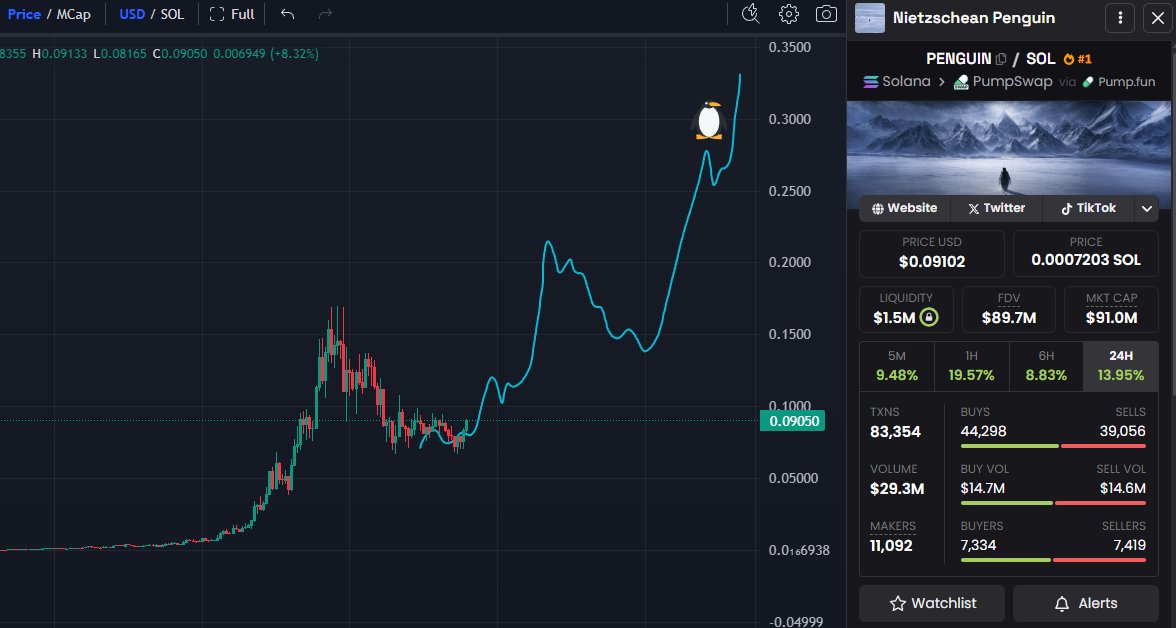
Task: Click the undo arrow icon
Action: (x=287, y=14)
